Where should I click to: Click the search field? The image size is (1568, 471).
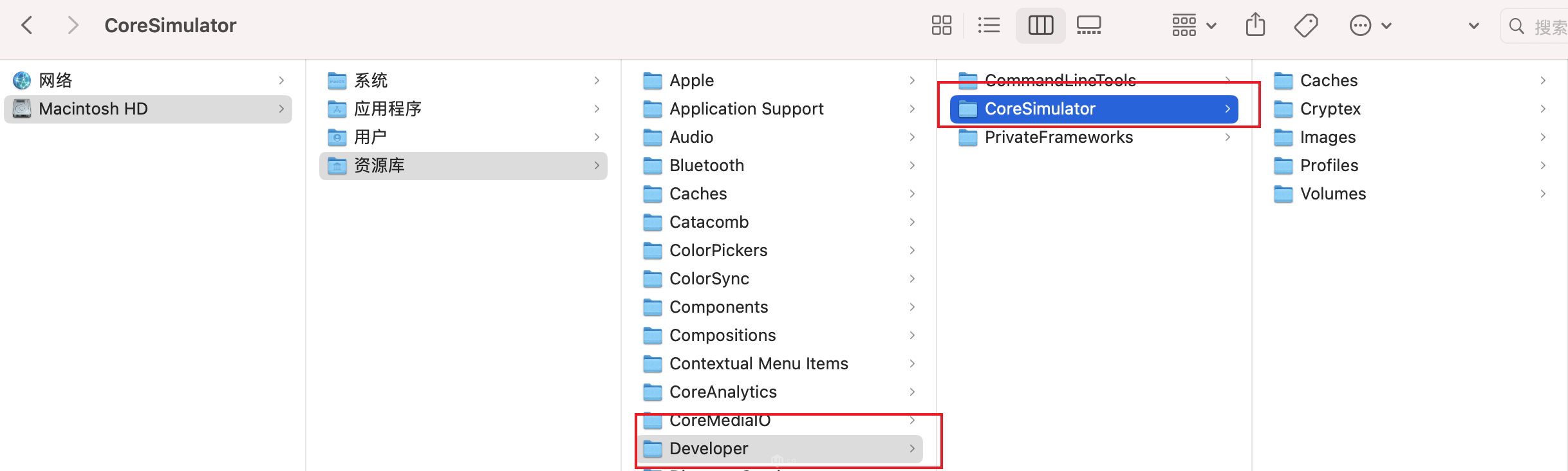1535,26
